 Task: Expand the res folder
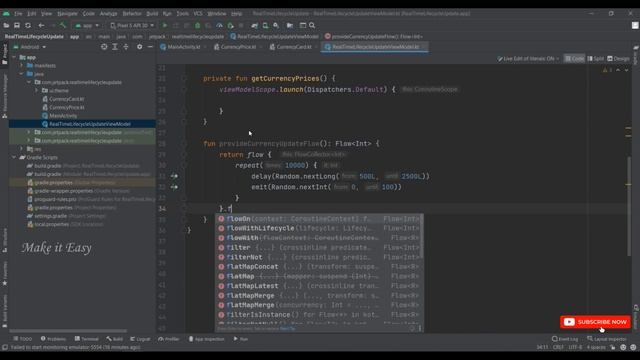pos(21,149)
